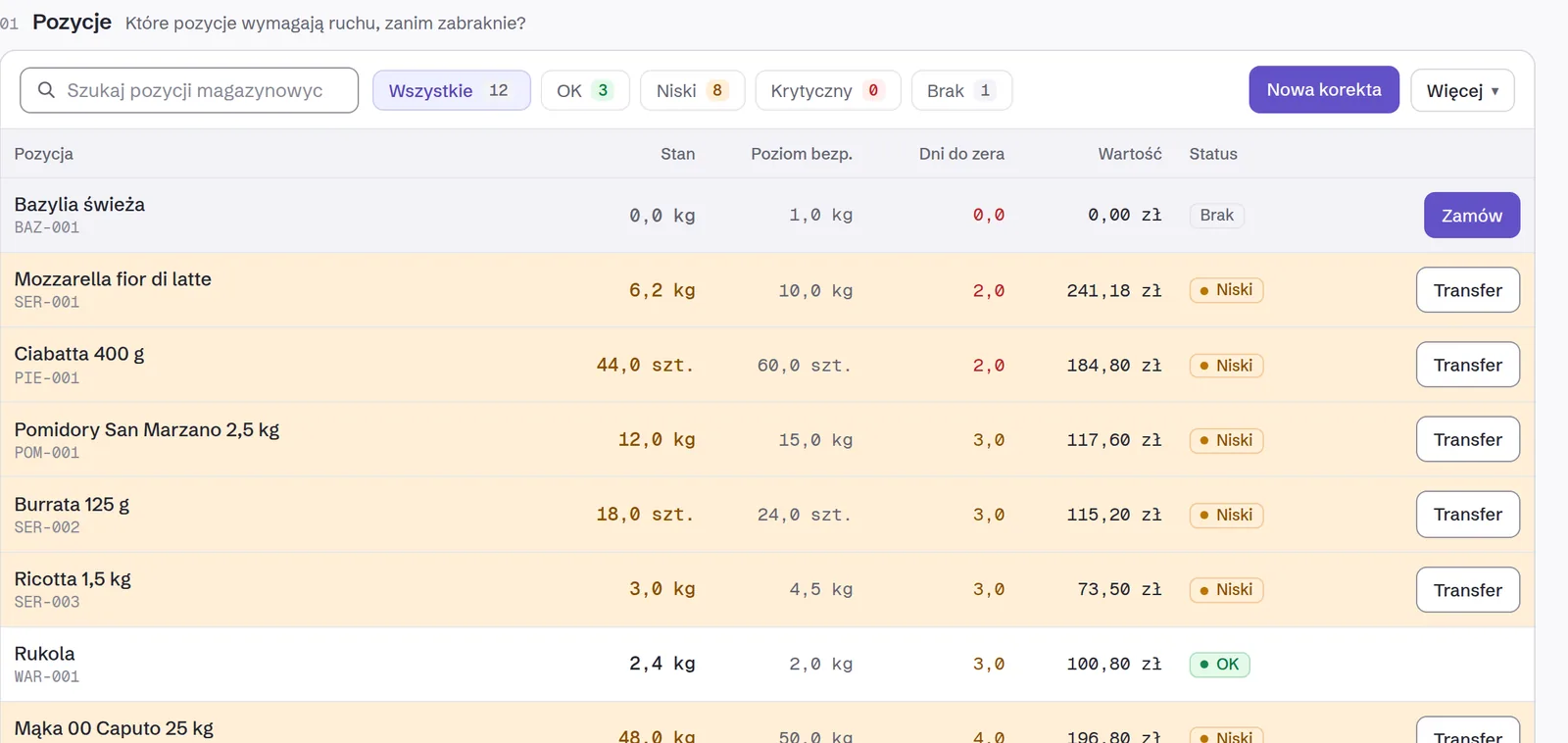Transfer Mozzarella fior di latte stock
1568x743 pixels.
[x=1467, y=290]
